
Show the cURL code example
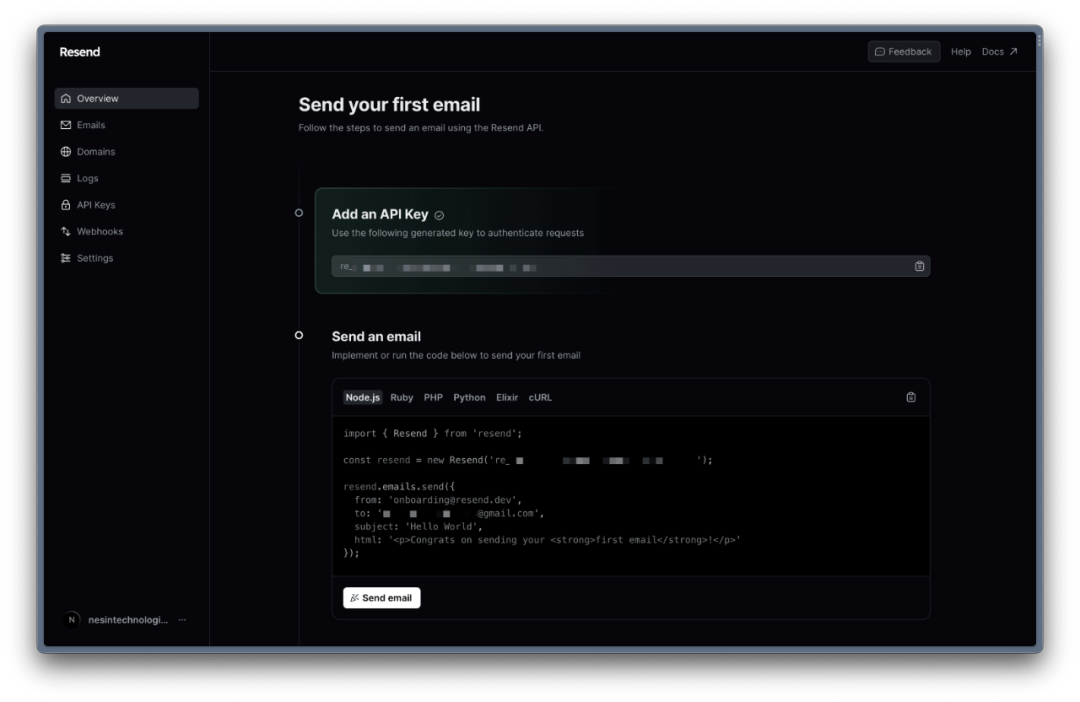click(540, 398)
